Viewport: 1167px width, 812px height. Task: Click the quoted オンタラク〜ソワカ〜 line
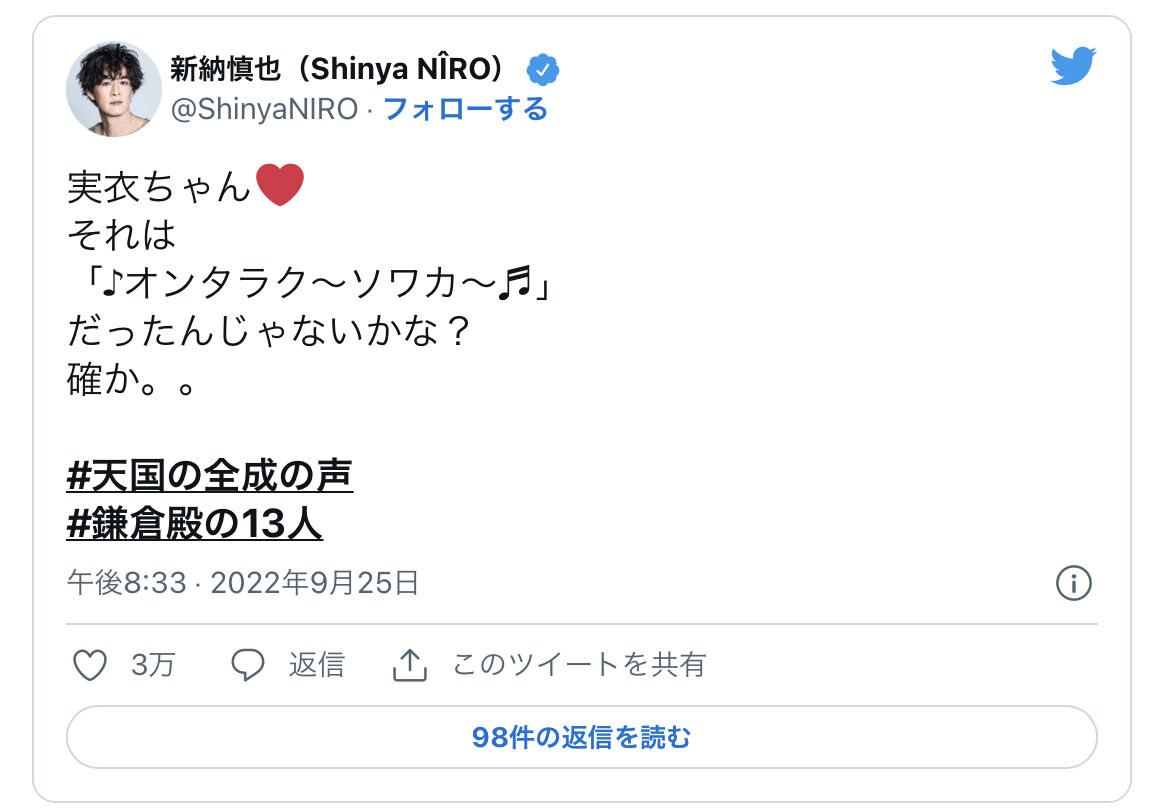click(312, 284)
